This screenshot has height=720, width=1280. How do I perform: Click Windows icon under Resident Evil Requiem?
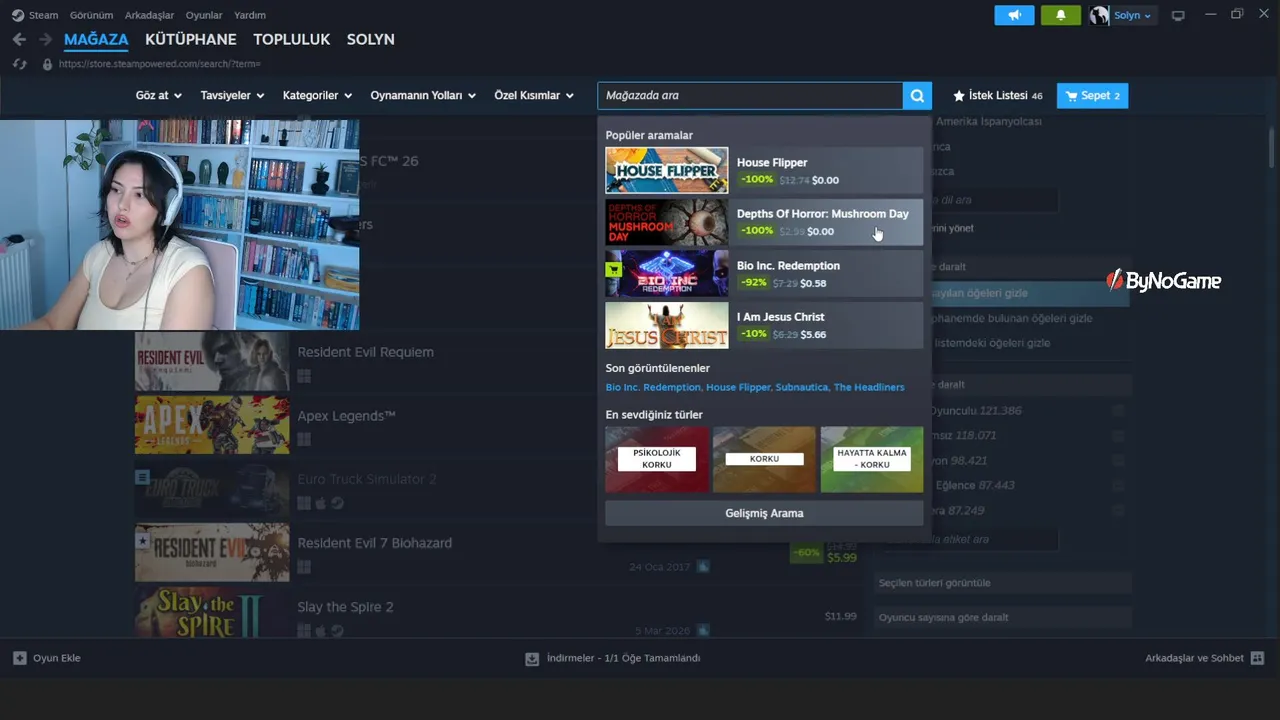point(304,376)
